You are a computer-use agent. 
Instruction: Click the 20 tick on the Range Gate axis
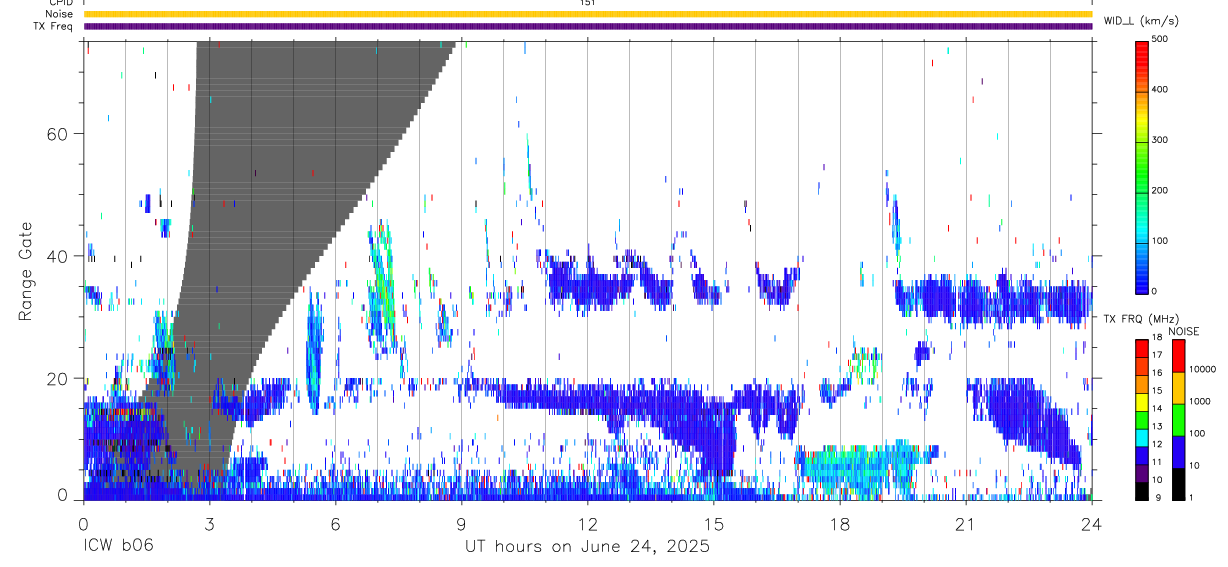click(x=56, y=378)
